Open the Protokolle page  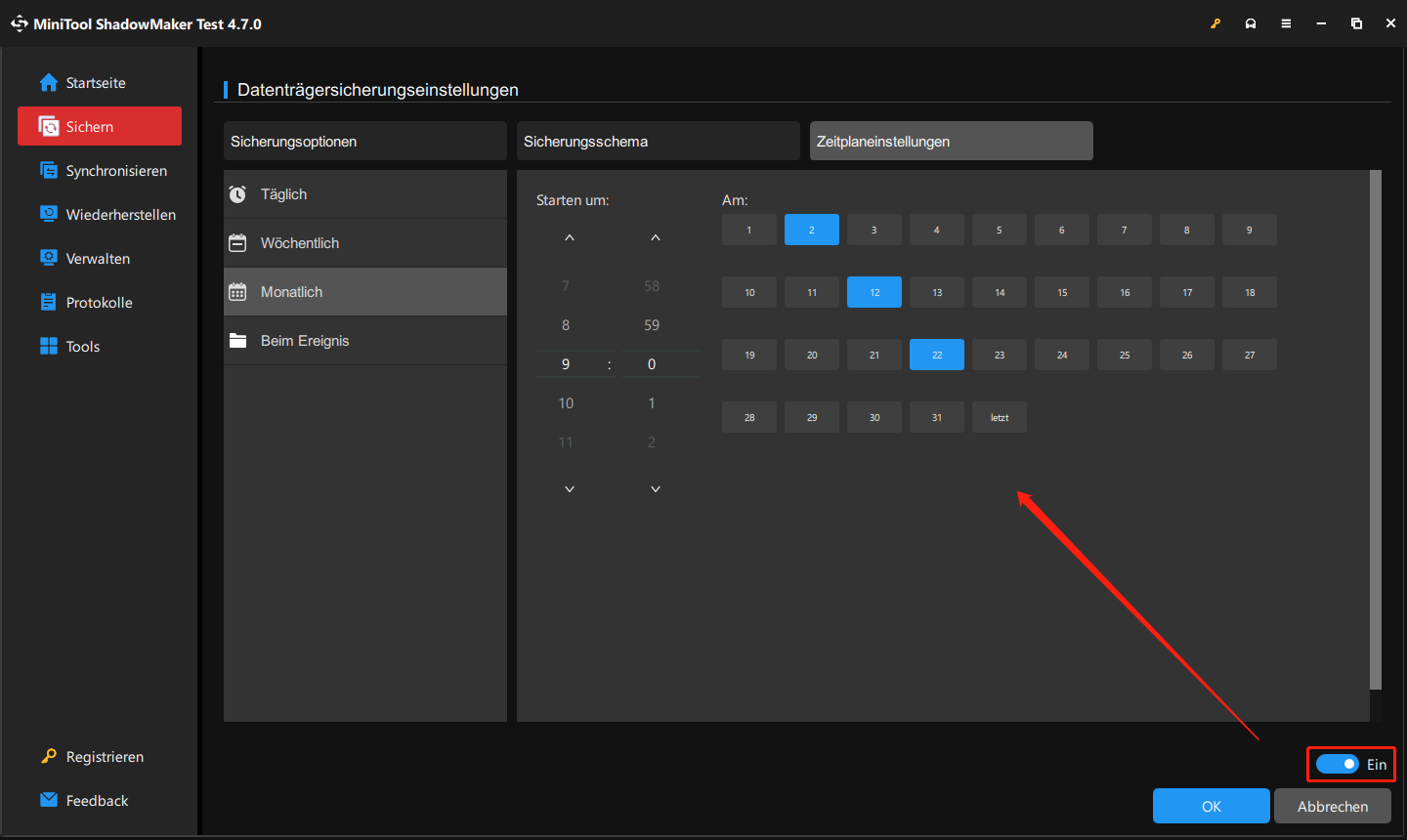100,303
